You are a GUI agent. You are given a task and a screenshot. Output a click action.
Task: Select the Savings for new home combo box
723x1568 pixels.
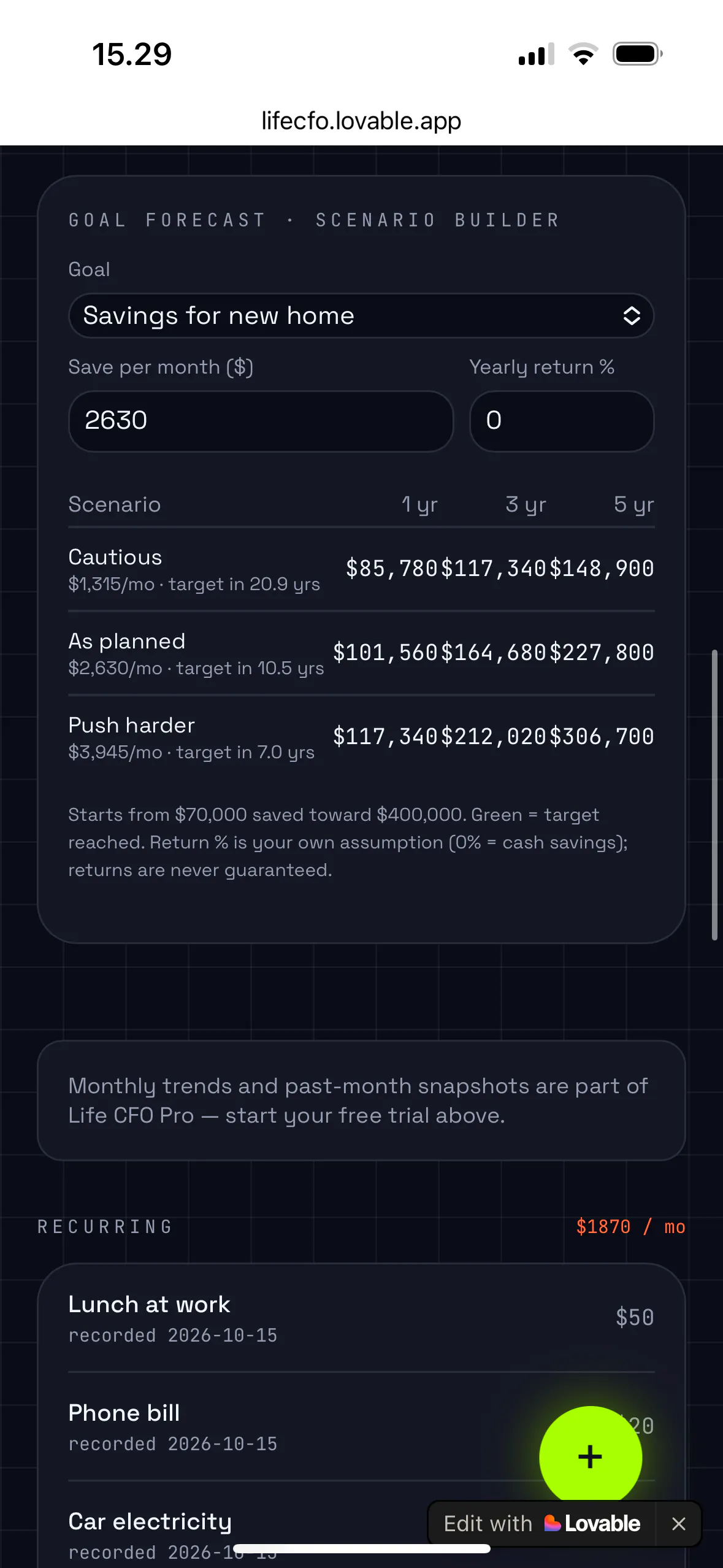click(x=361, y=316)
